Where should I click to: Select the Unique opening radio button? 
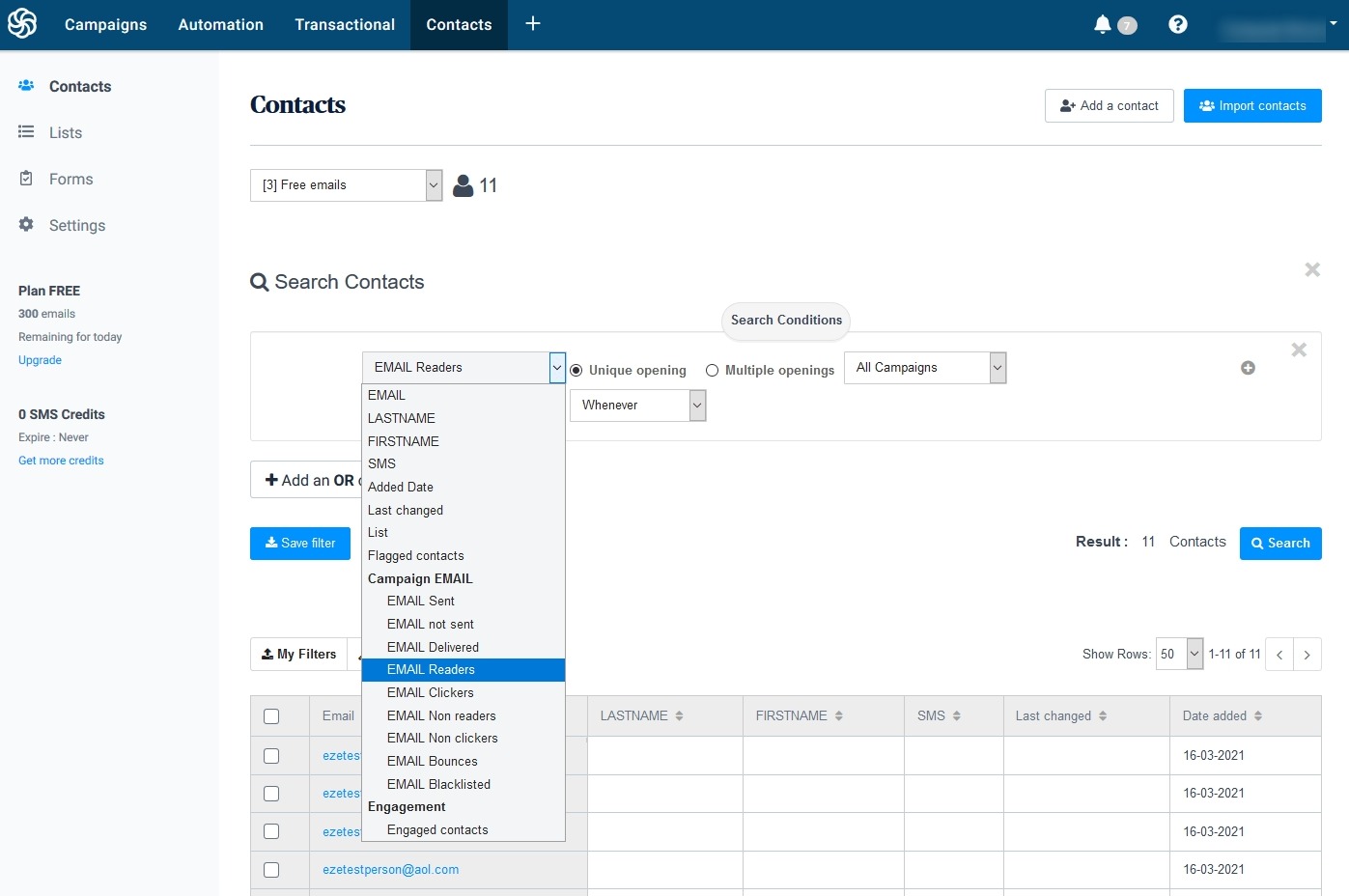point(576,371)
